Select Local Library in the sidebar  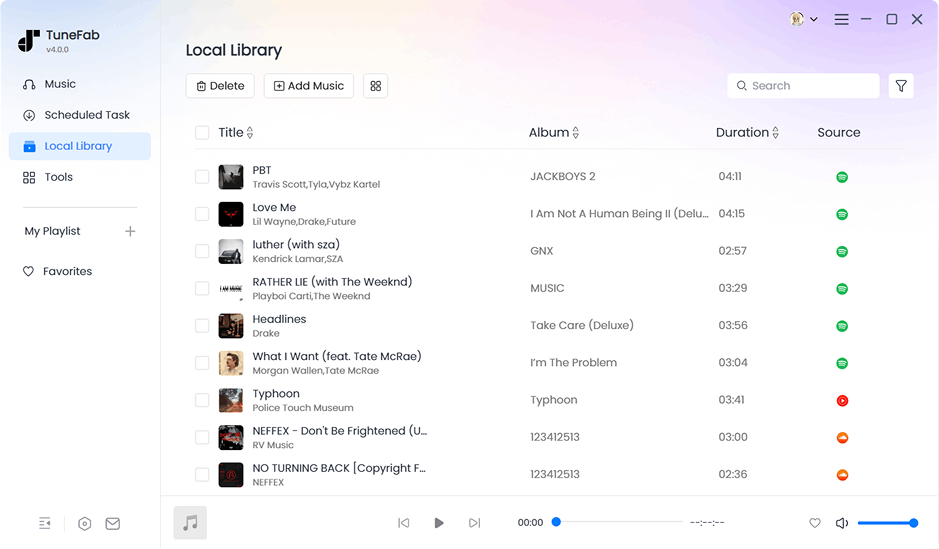(80, 146)
